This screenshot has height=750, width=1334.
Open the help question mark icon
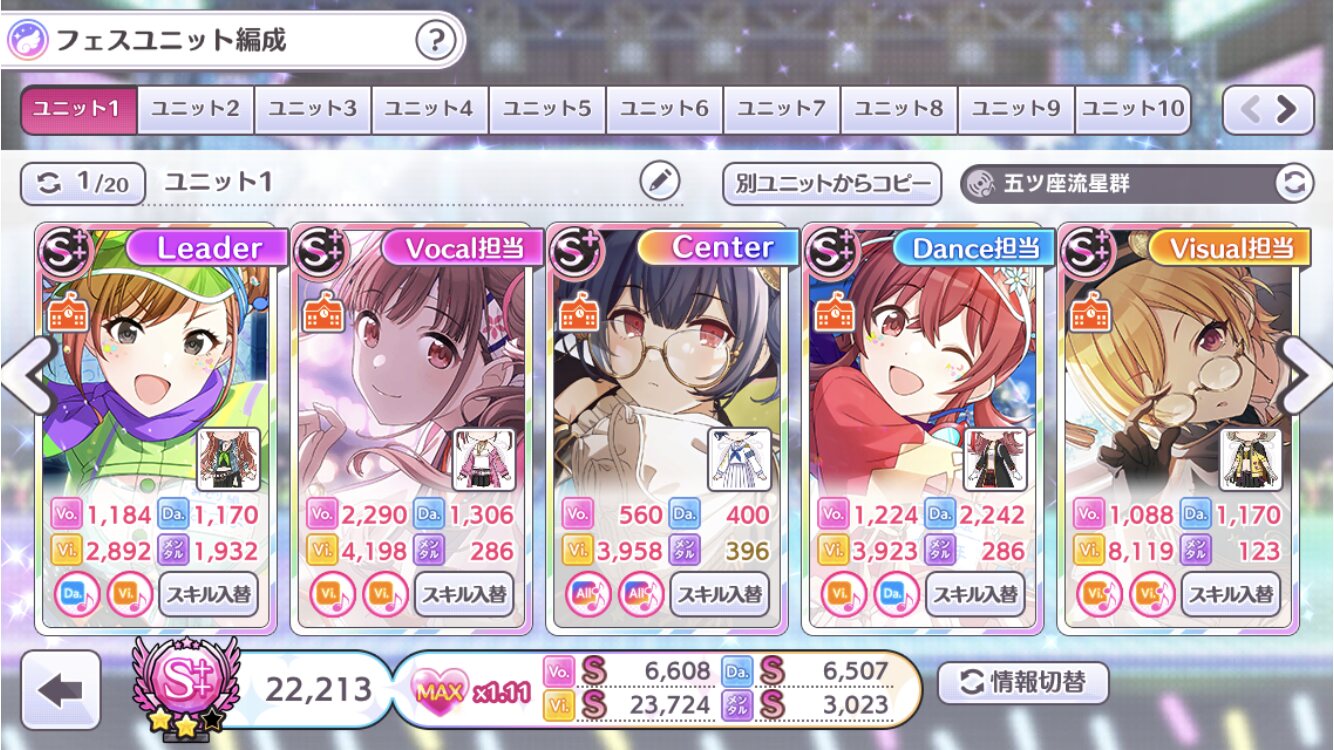tap(436, 41)
